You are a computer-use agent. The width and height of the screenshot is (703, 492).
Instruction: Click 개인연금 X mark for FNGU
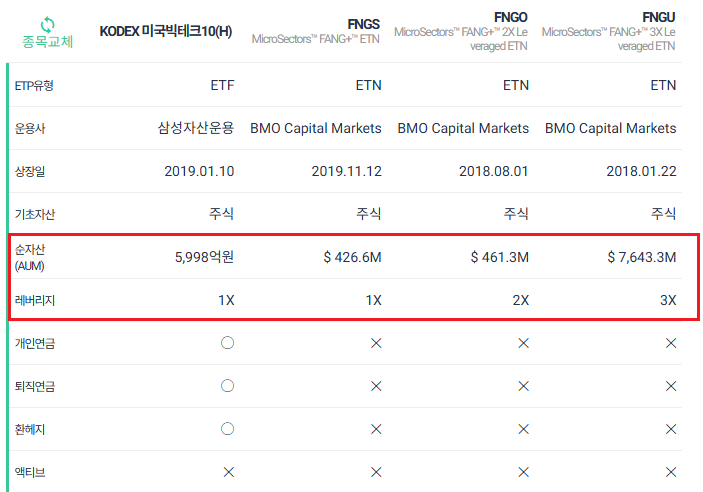(x=671, y=344)
